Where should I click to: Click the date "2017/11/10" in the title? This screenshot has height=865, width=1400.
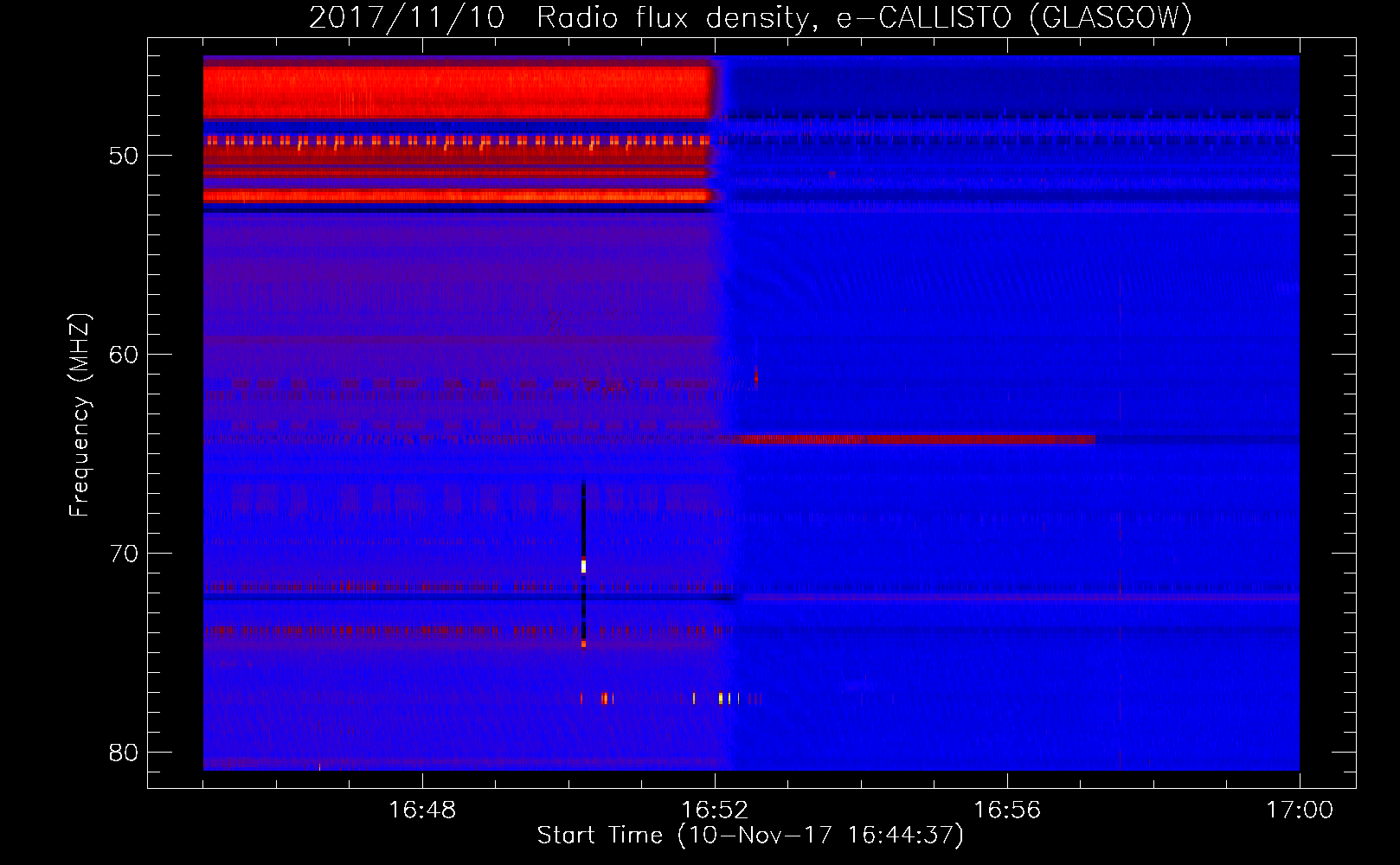point(407,17)
